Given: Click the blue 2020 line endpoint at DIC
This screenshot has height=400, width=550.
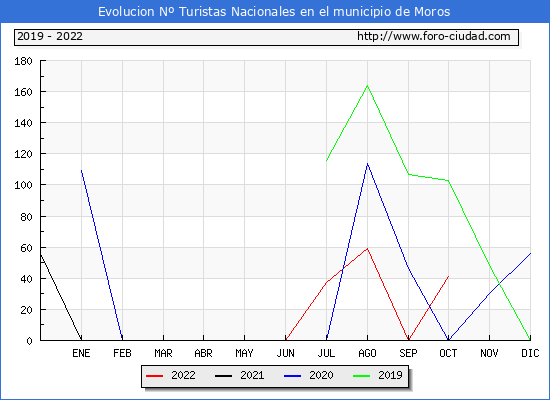Looking at the screenshot, I should (x=530, y=253).
